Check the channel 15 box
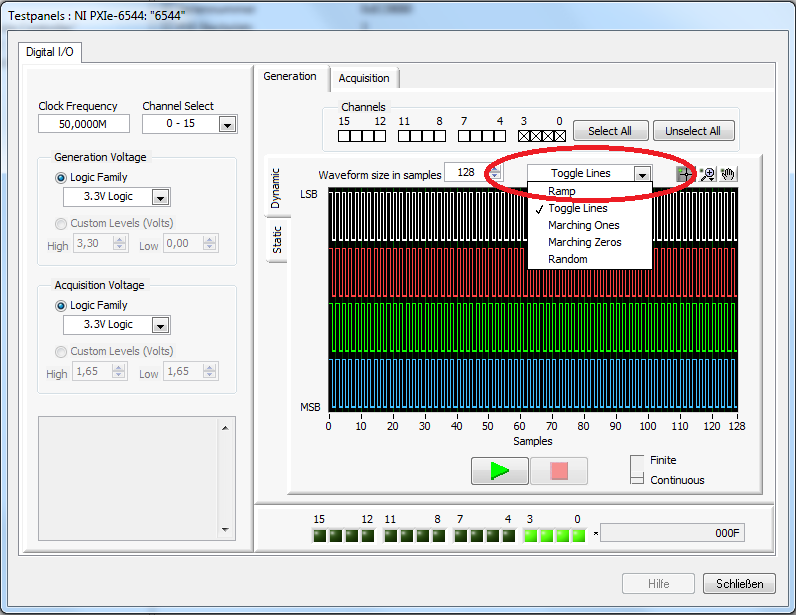The height and width of the screenshot is (615, 796). [x=344, y=136]
